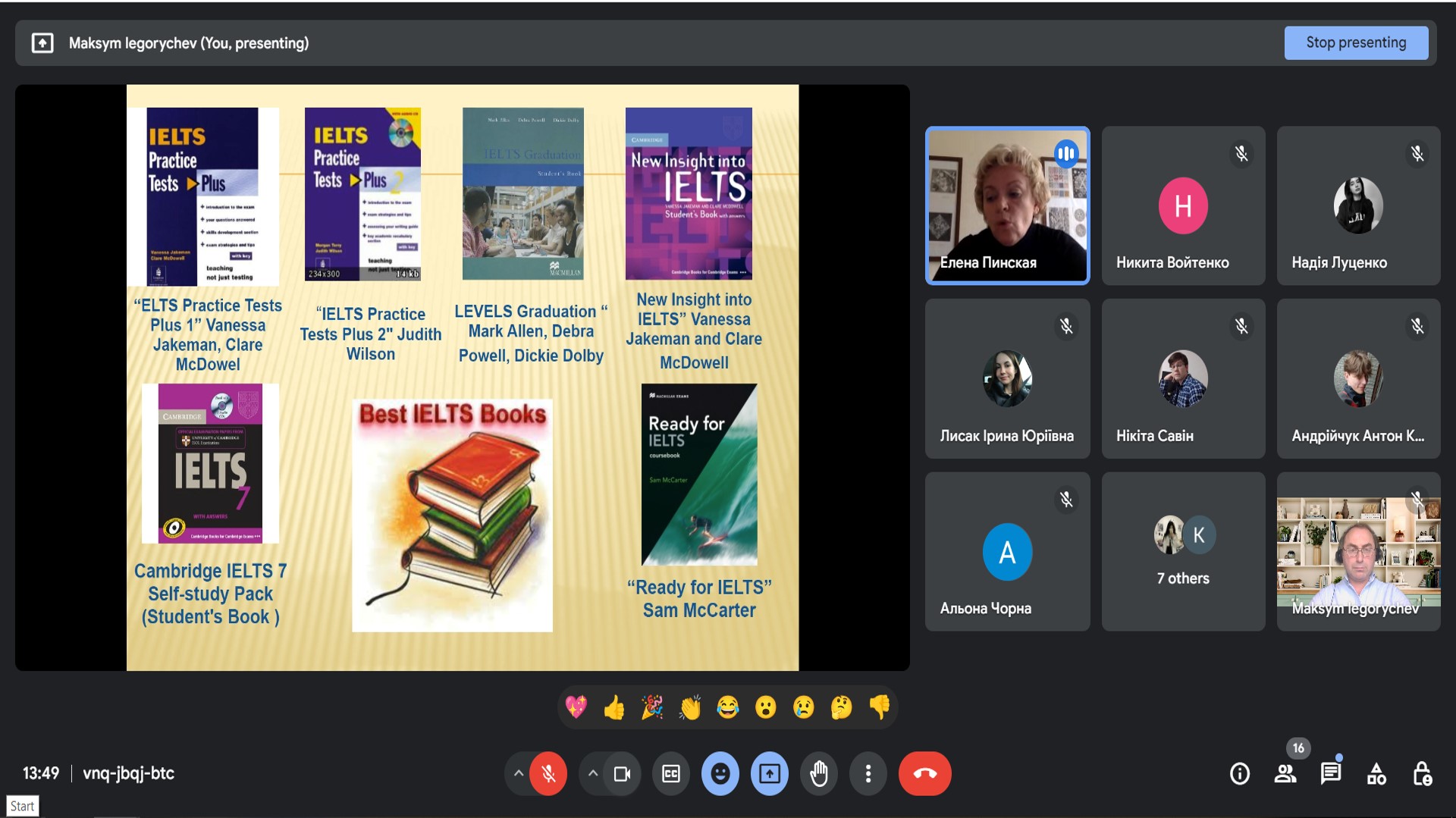Click the 13:49 clock text
The height and width of the screenshot is (818, 1456).
(x=41, y=773)
